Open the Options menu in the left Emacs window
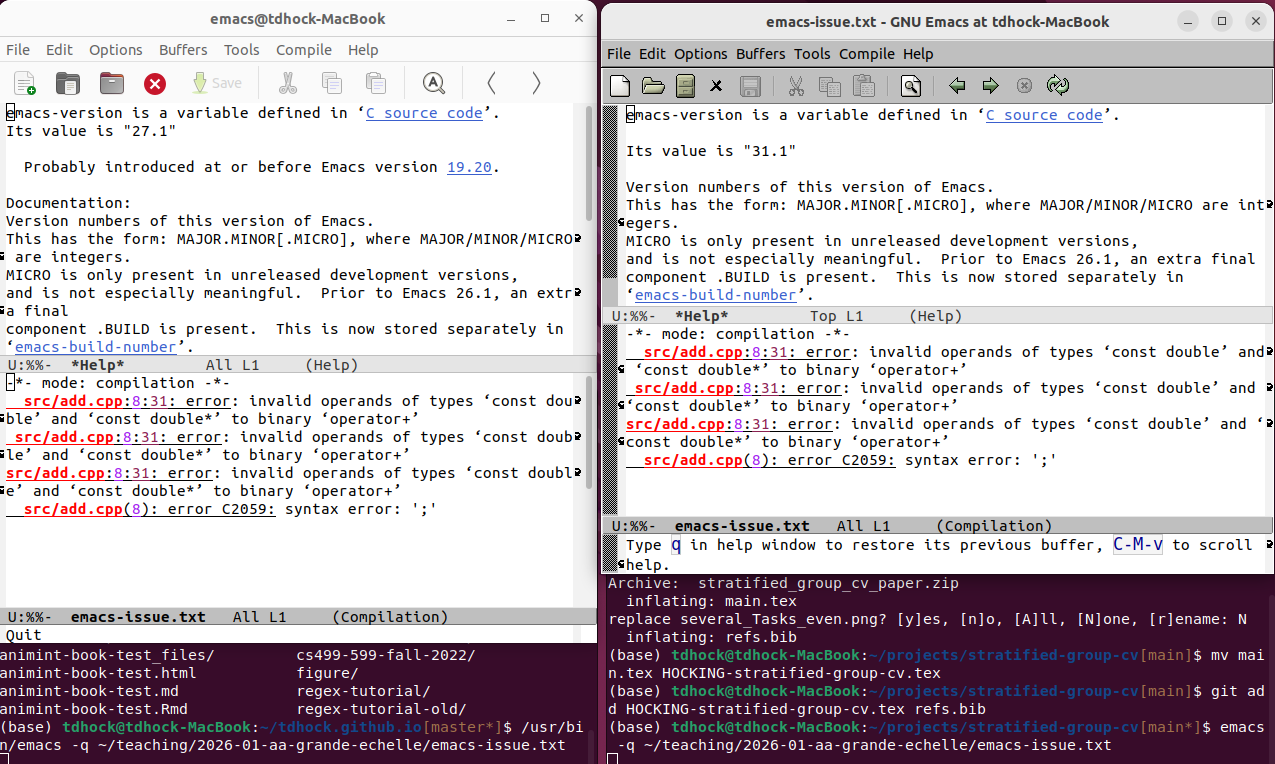The width and height of the screenshot is (1275, 764). [116, 50]
